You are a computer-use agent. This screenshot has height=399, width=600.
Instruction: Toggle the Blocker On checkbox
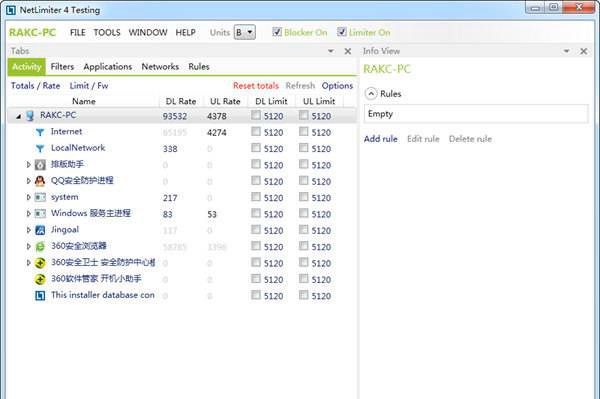(277, 32)
